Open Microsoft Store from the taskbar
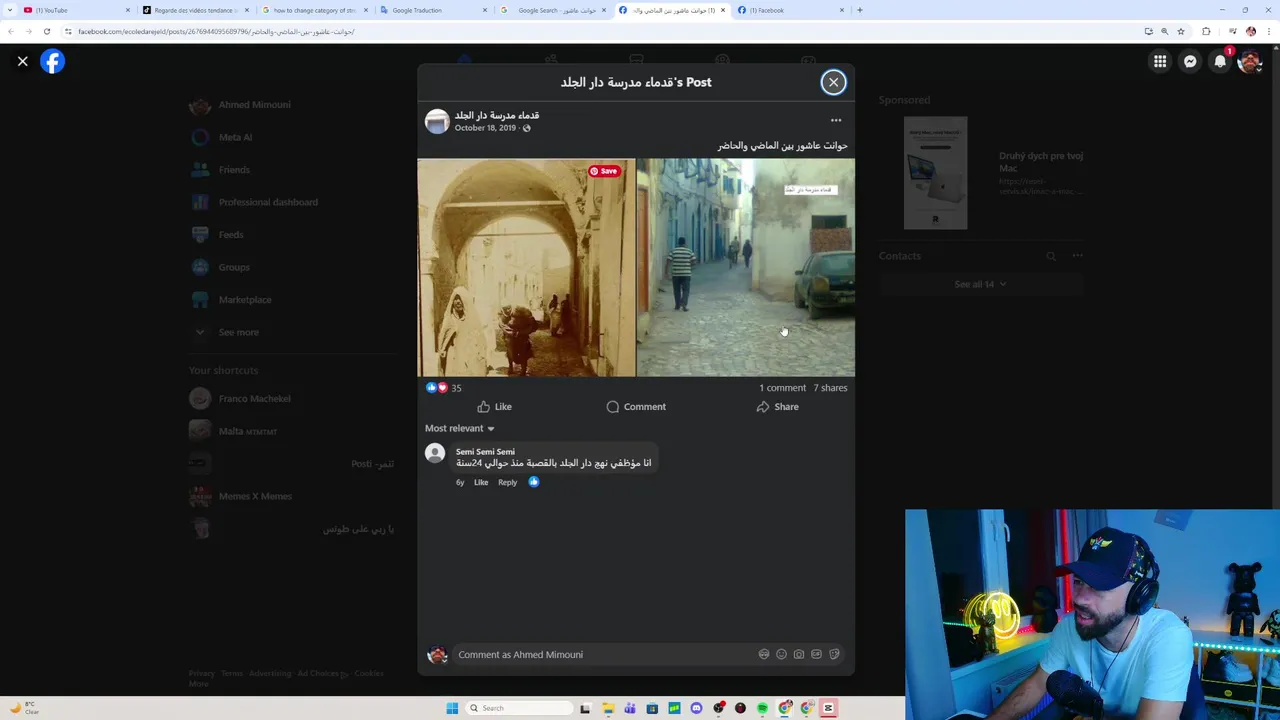1280x720 pixels. coord(652,708)
